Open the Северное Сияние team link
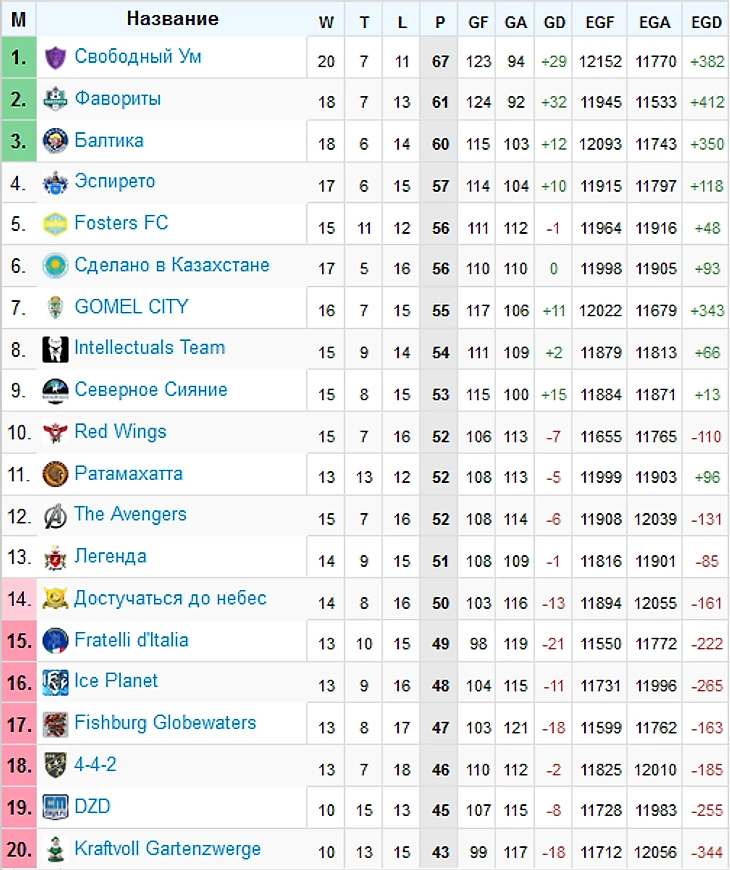This screenshot has width=730, height=870. tap(151, 390)
